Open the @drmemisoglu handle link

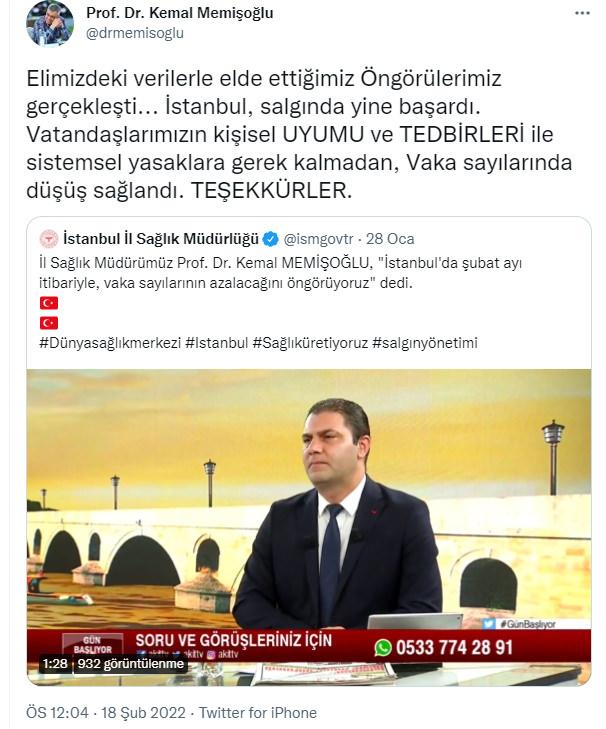coord(135,33)
